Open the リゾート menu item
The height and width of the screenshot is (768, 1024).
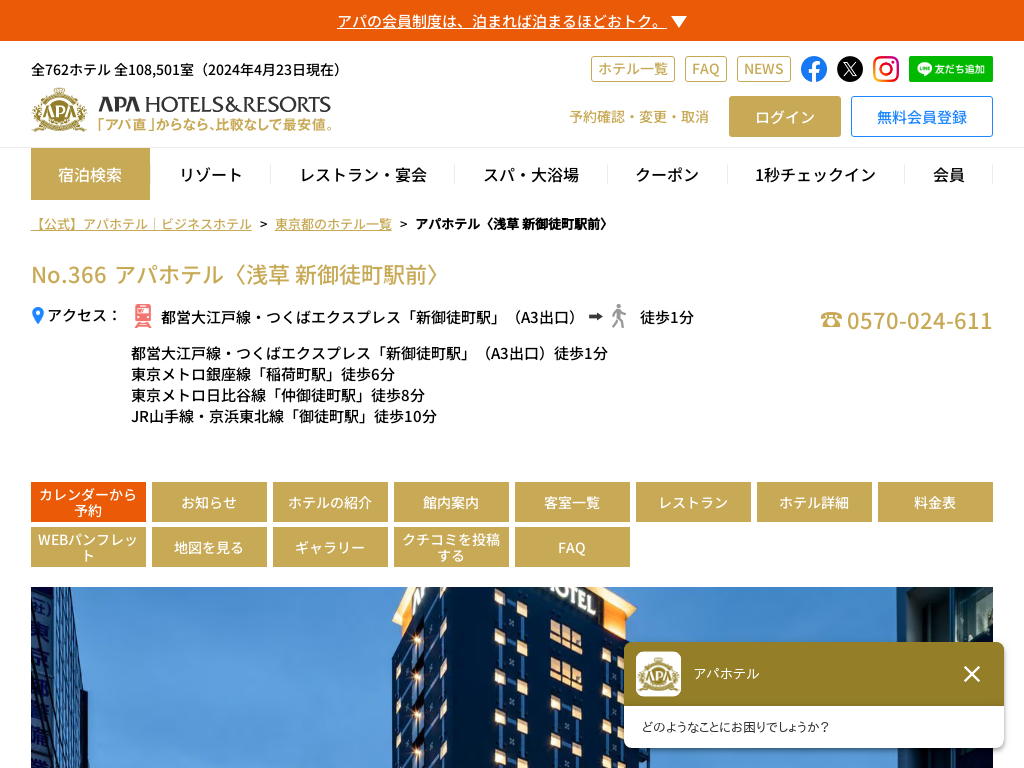point(210,174)
